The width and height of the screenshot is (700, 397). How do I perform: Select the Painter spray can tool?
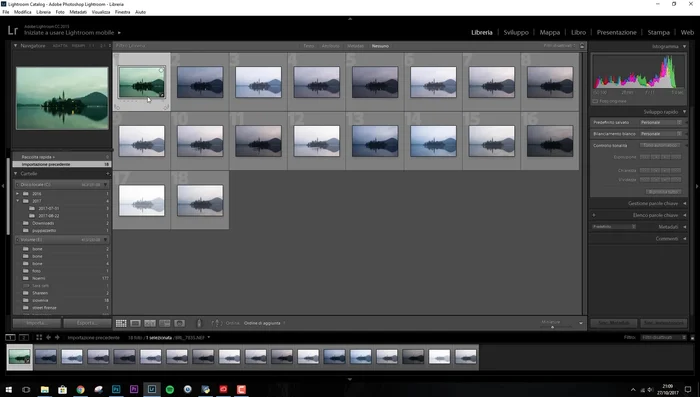[199, 323]
